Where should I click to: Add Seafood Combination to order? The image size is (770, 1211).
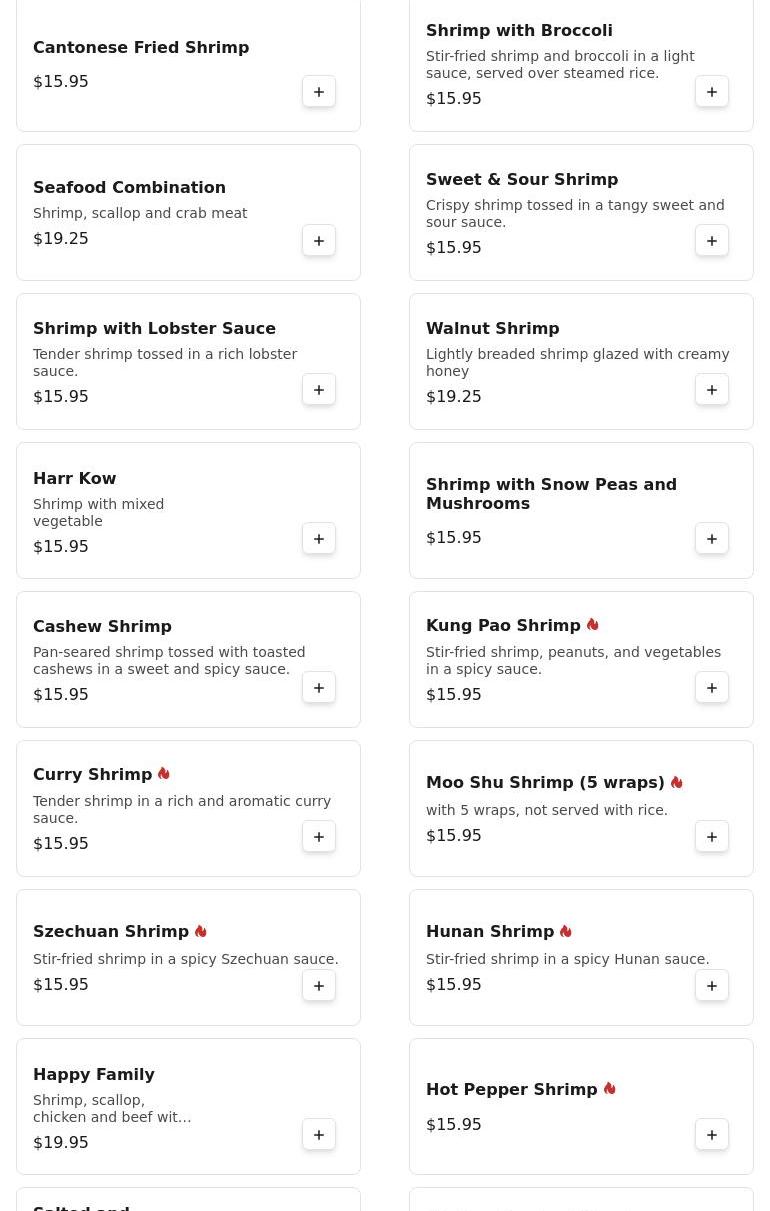[x=319, y=241]
